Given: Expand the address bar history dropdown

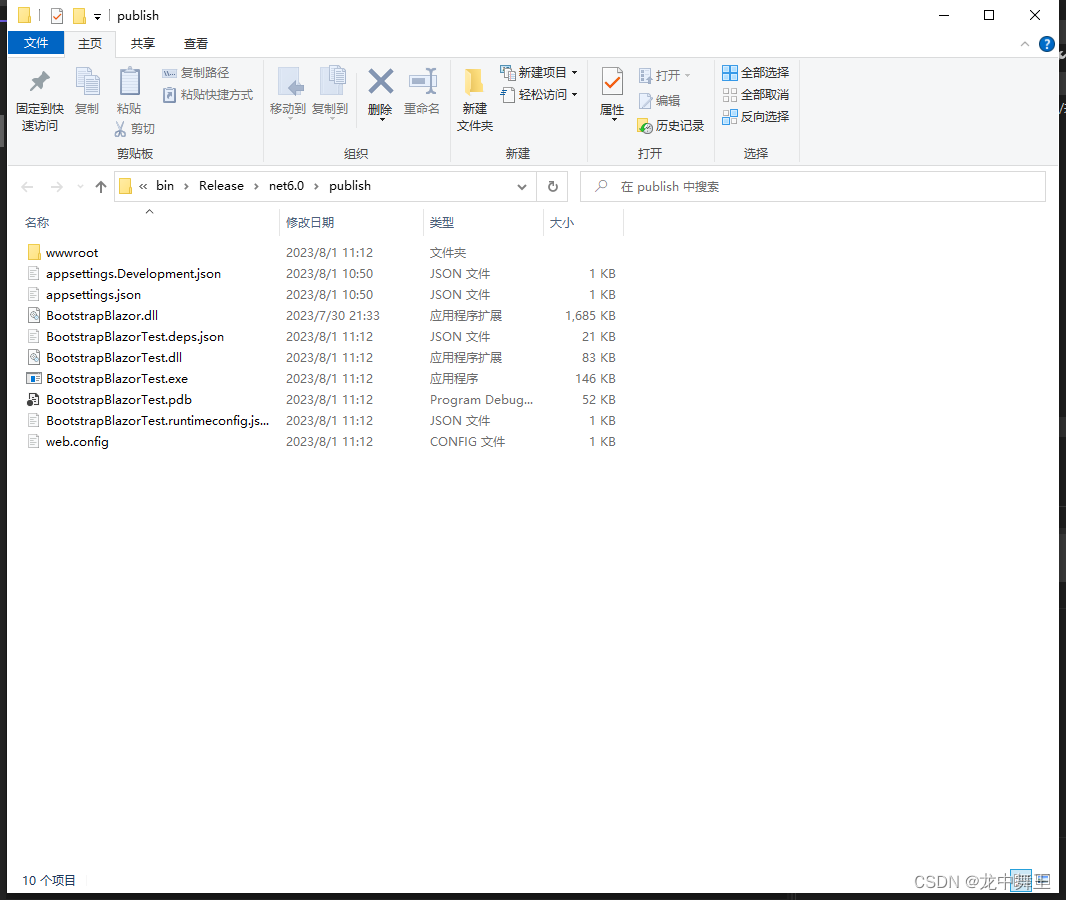Looking at the screenshot, I should point(521,187).
